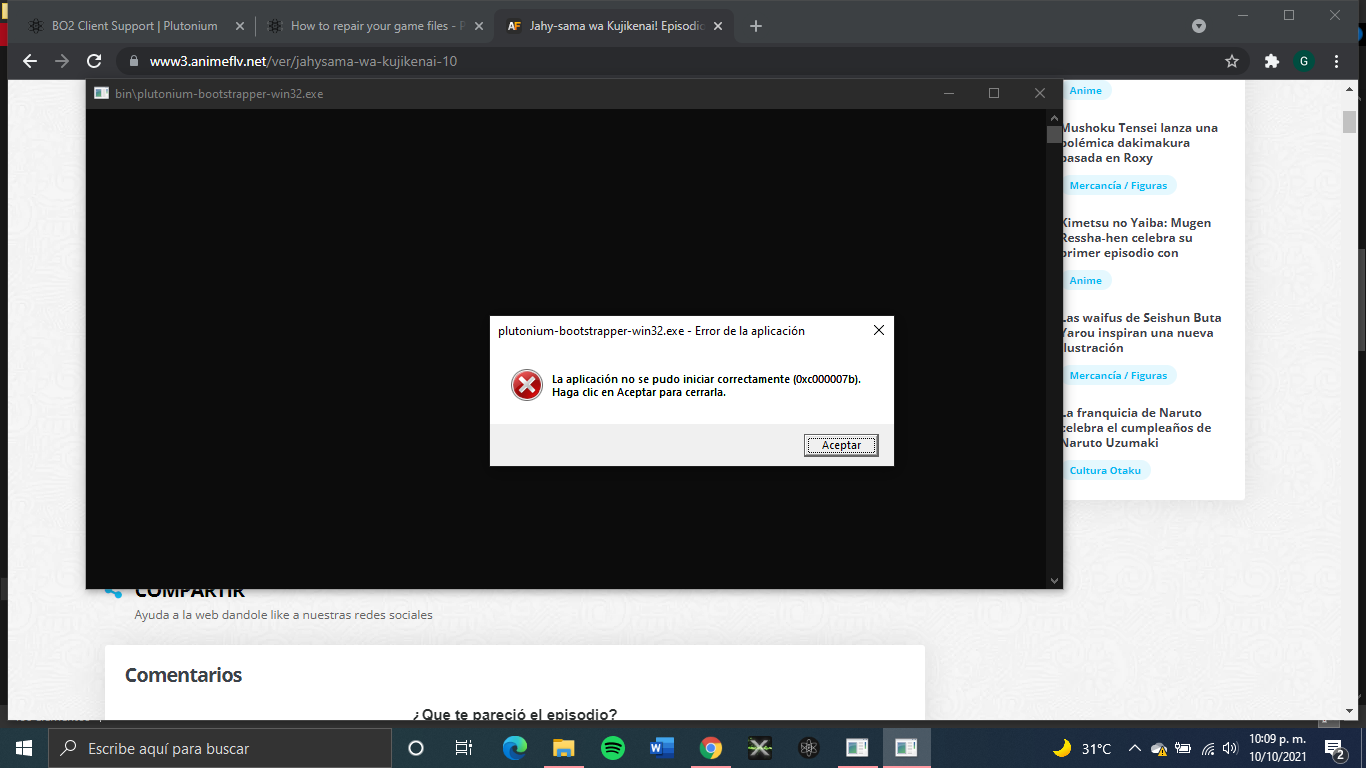Click the taskbar search box
The width and height of the screenshot is (1366, 768).
[220, 748]
